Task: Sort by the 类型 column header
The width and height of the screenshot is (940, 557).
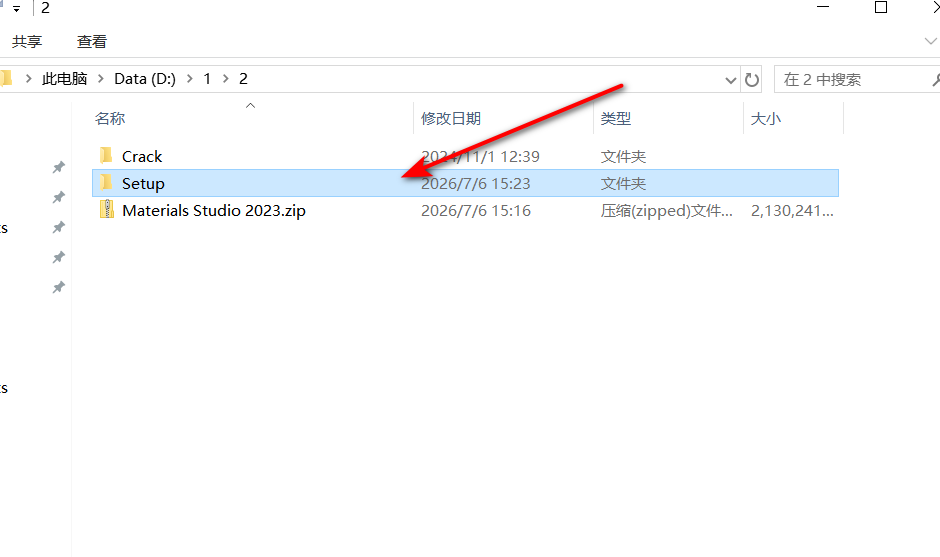Action: (x=616, y=118)
